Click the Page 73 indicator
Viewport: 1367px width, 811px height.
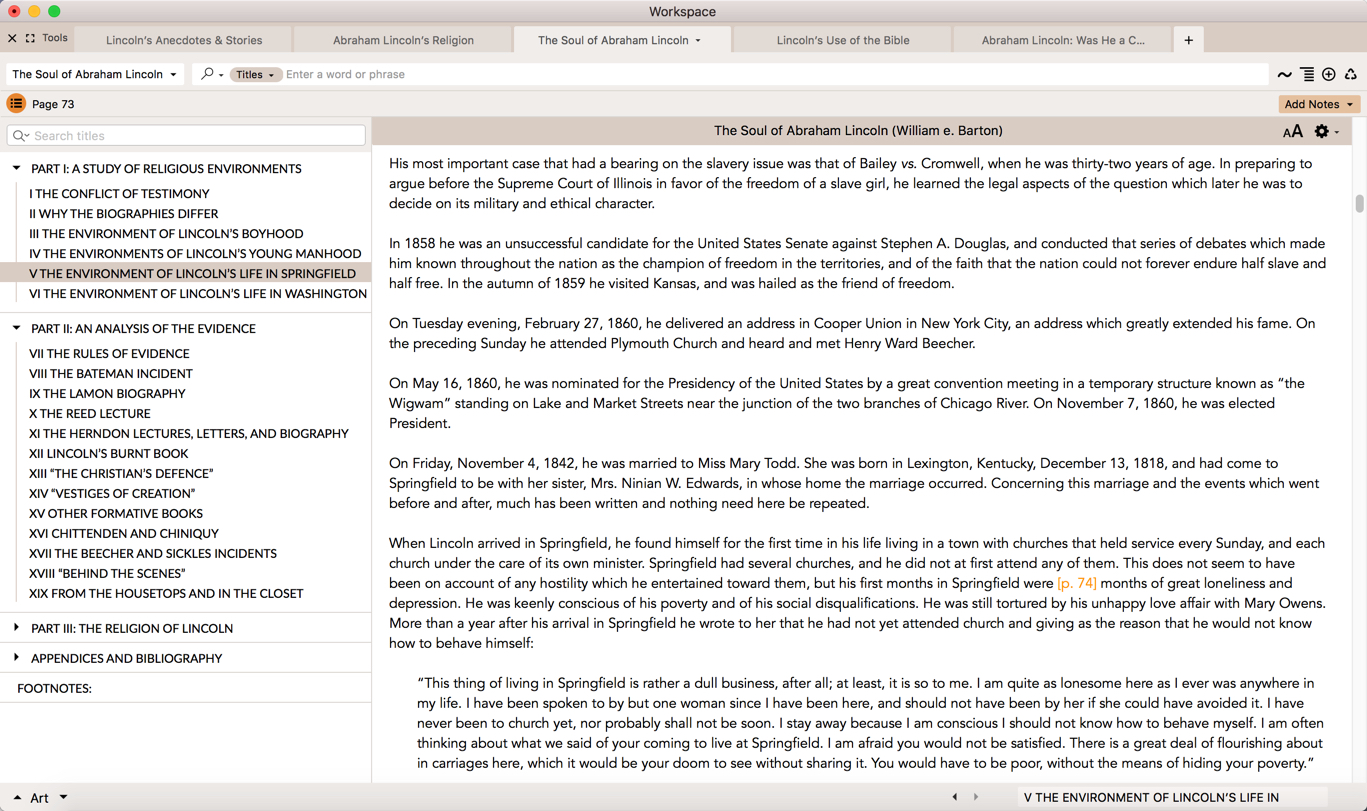(x=53, y=104)
